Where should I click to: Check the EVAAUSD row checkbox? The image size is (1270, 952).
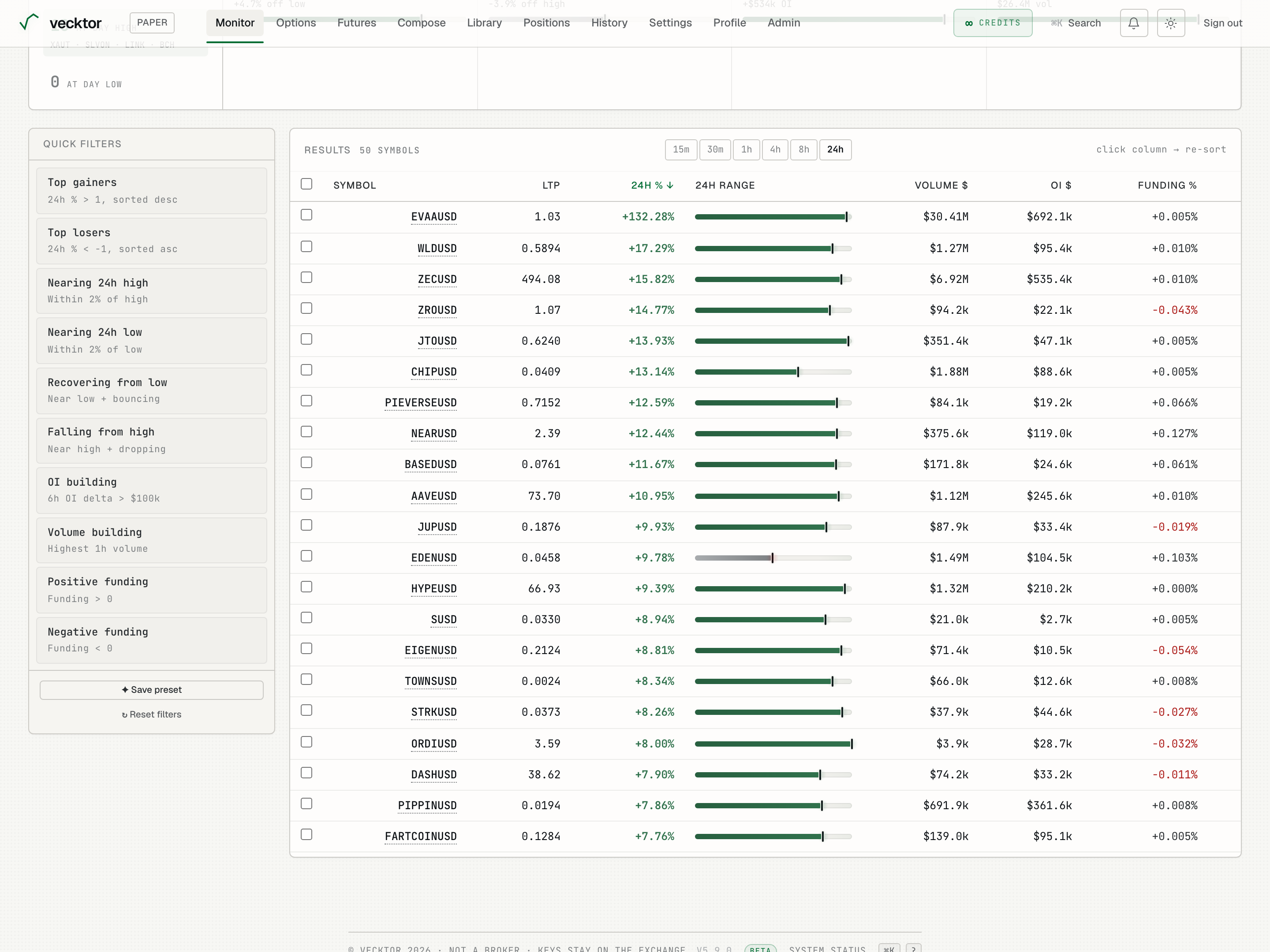[306, 215]
